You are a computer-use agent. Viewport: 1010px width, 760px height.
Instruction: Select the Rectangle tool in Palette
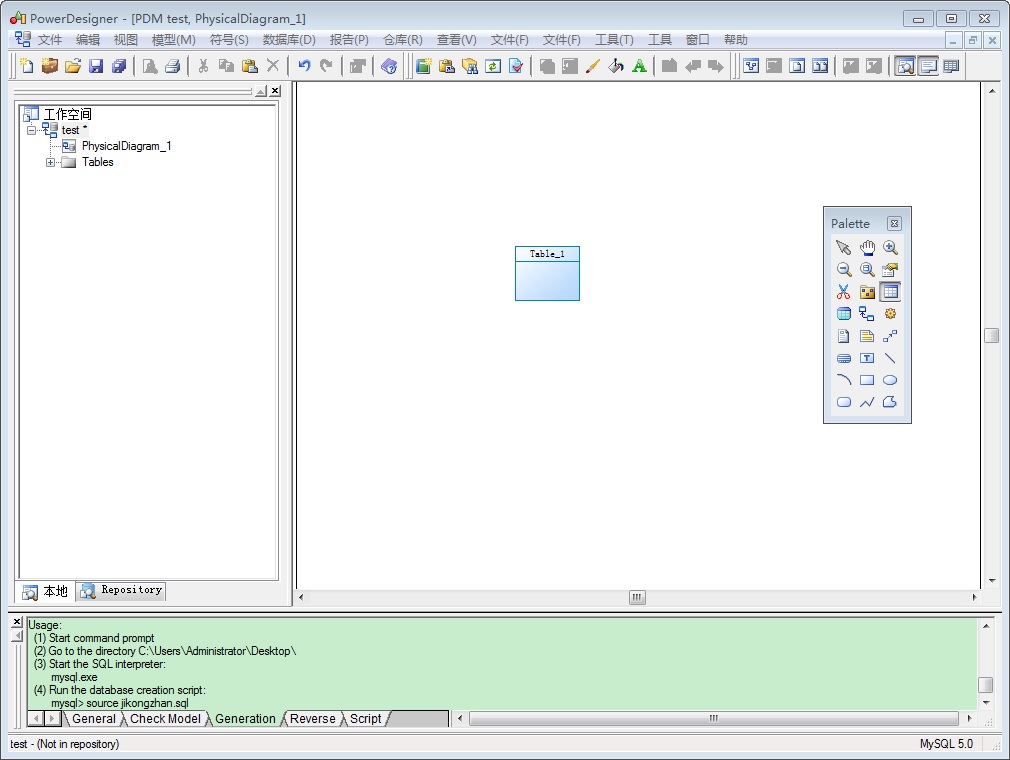867,380
